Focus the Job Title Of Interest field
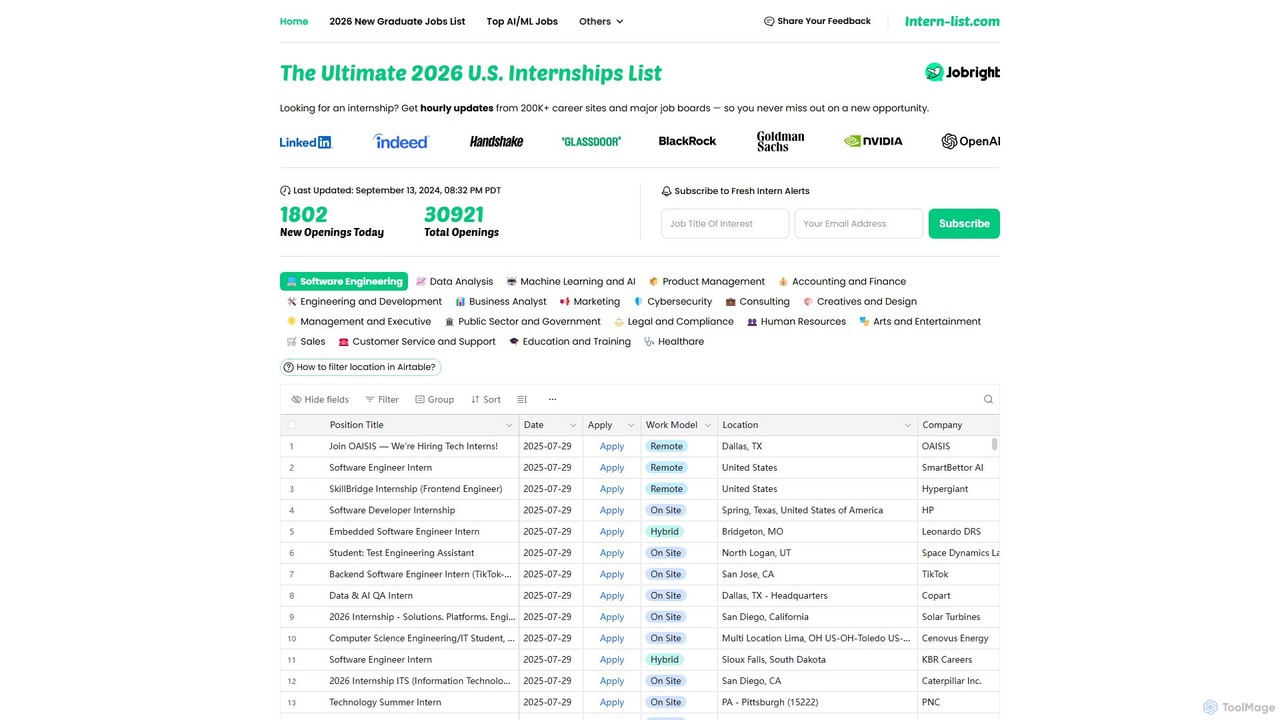 pyautogui.click(x=725, y=224)
